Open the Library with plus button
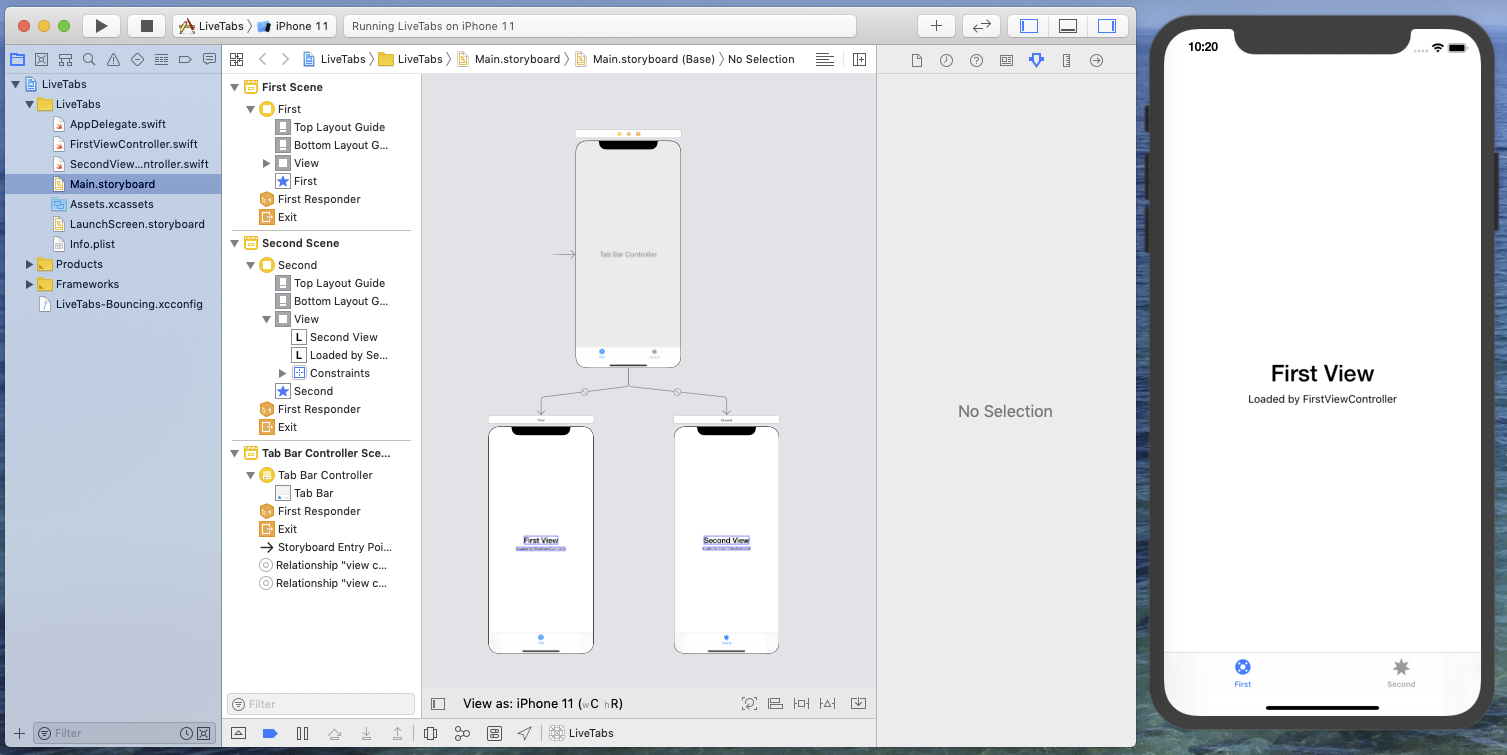 click(x=936, y=26)
